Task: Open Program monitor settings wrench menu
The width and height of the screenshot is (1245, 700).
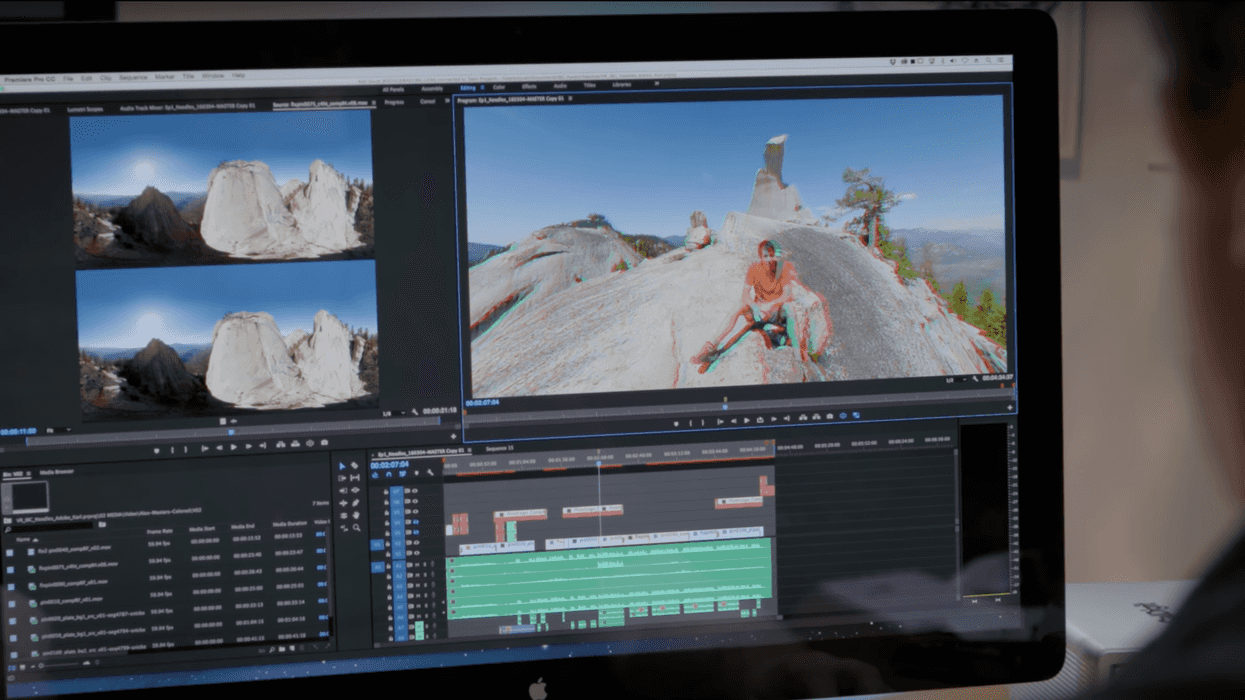Action: [975, 379]
